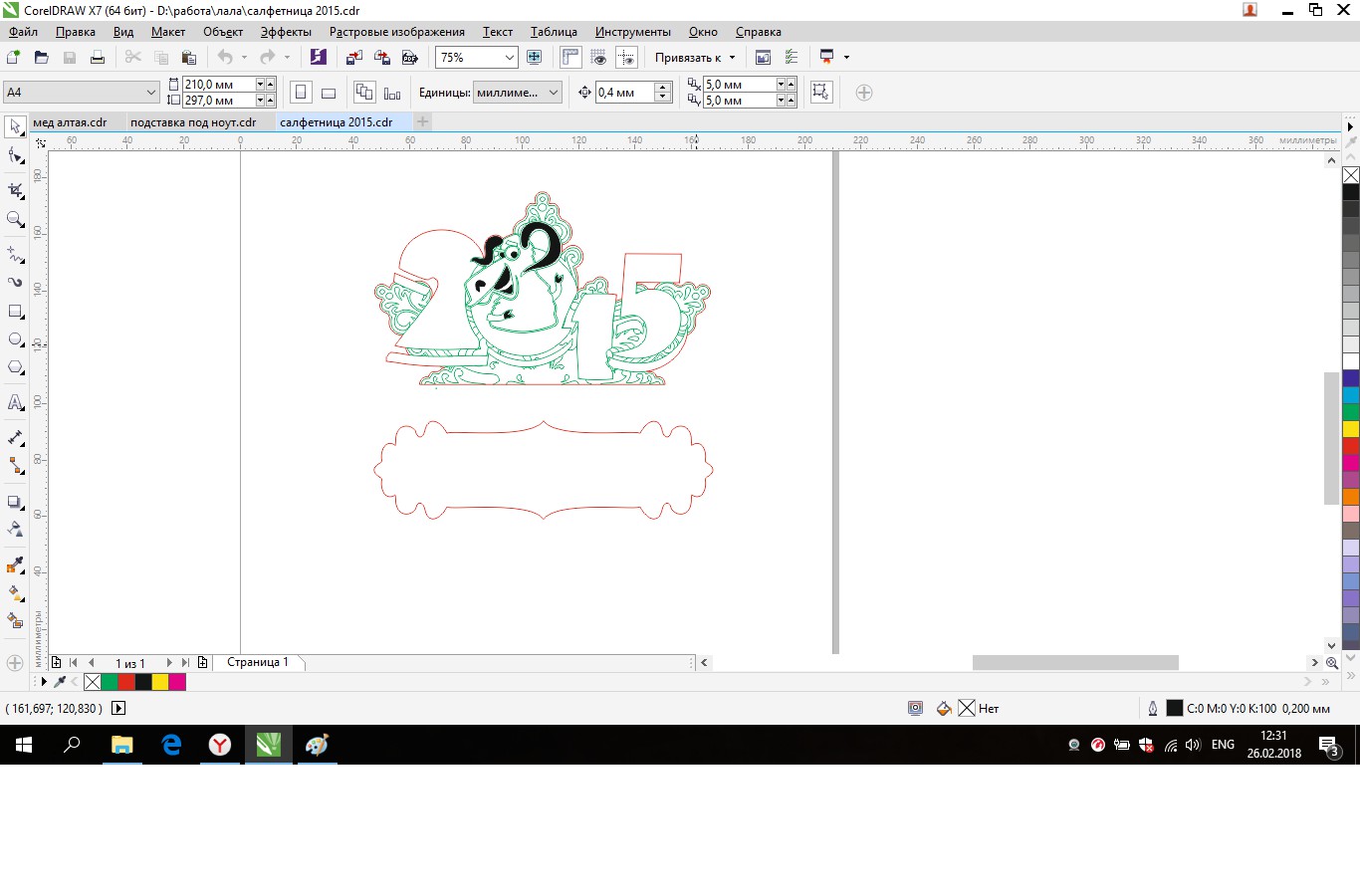Go to next page arrow in navigator

click(x=169, y=662)
